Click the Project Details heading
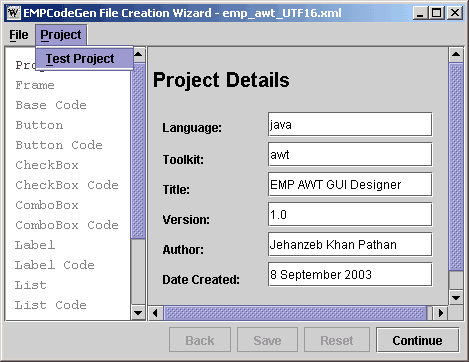This screenshot has height=362, width=469. pyautogui.click(x=221, y=80)
